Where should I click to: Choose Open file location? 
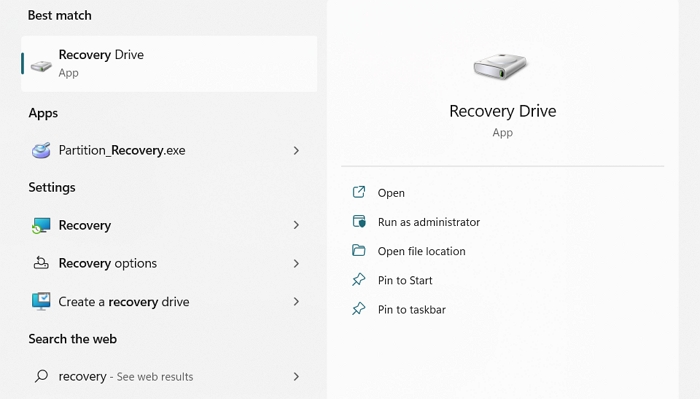point(421,251)
